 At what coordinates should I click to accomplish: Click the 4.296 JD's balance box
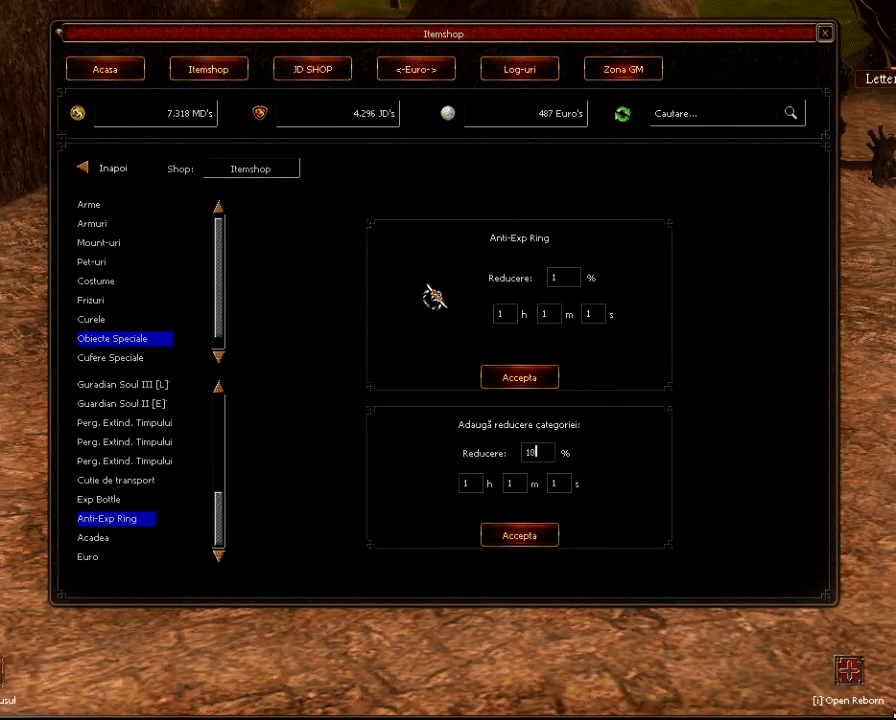tap(338, 113)
